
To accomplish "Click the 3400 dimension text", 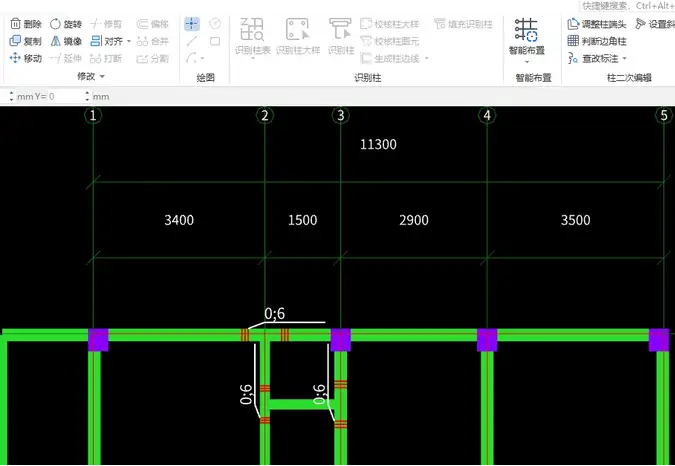I will pyautogui.click(x=179, y=220).
